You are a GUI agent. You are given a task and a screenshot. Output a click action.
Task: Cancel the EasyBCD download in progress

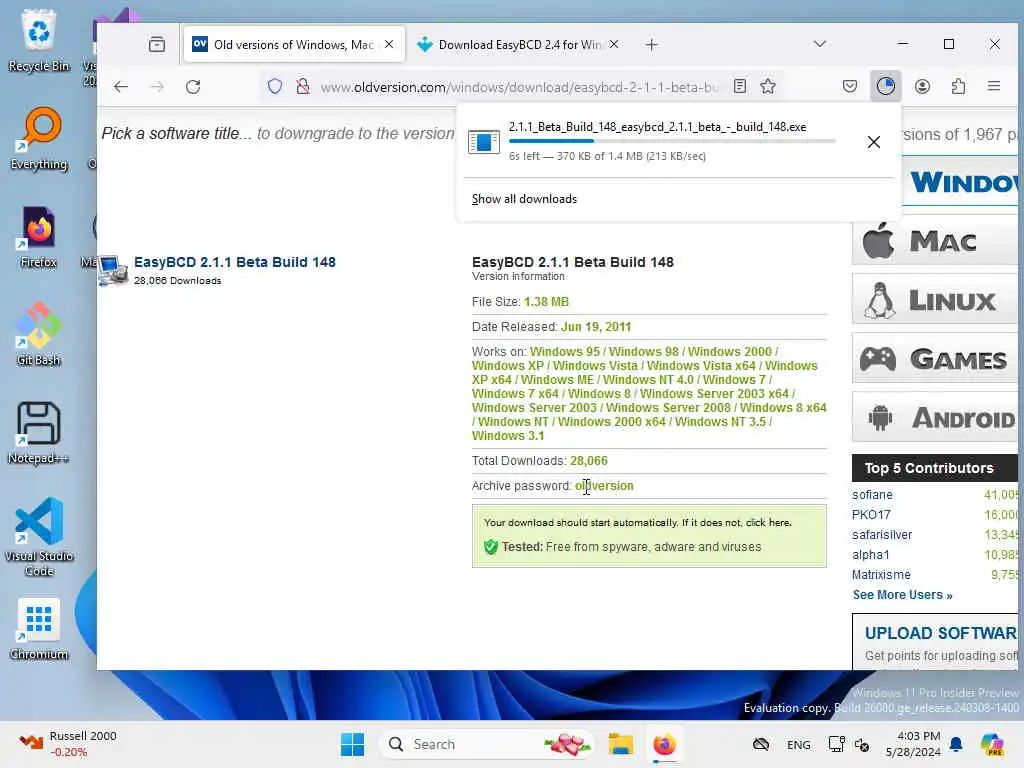click(x=874, y=142)
